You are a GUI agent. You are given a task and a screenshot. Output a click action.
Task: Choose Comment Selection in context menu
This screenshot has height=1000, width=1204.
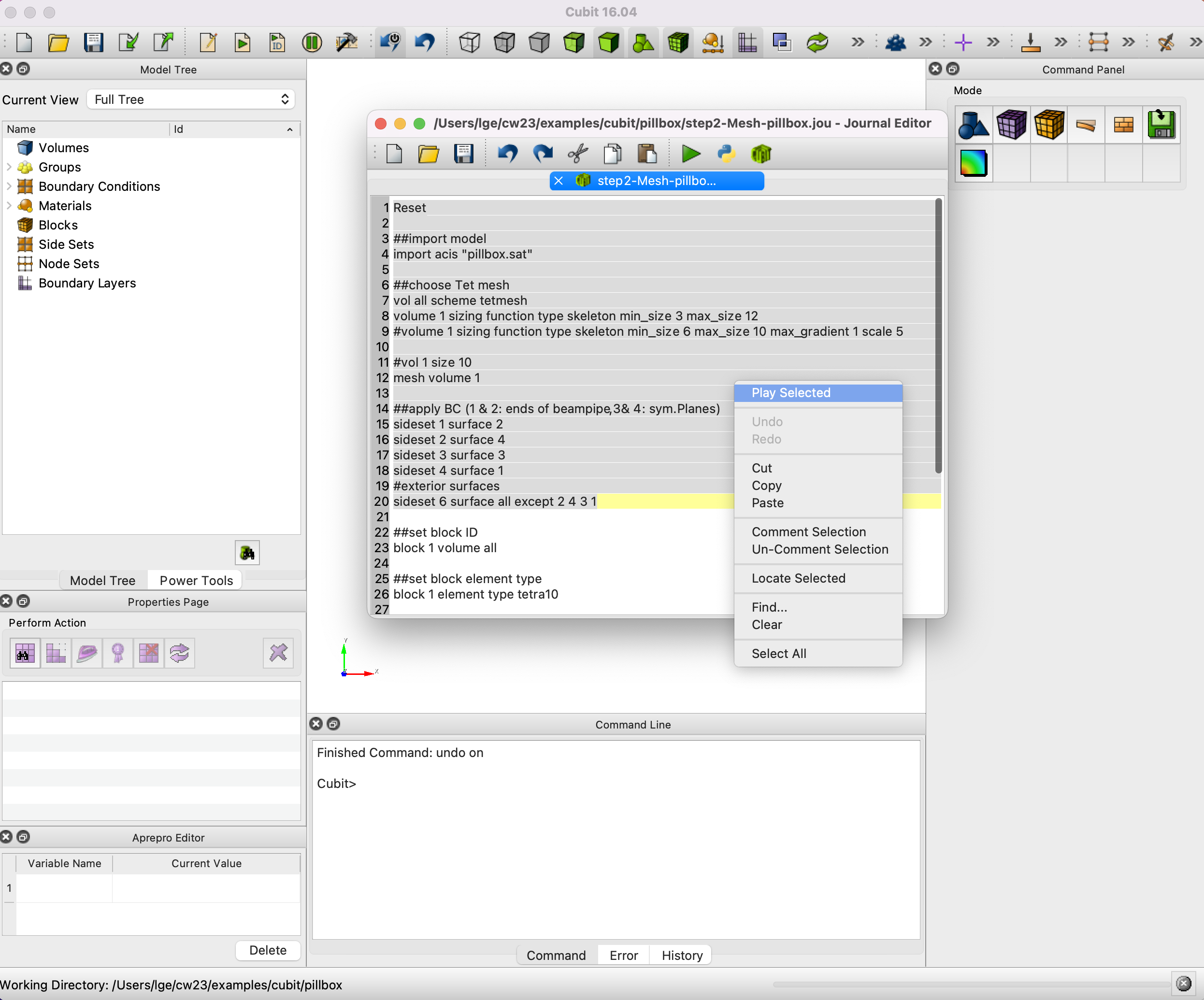pos(818,531)
